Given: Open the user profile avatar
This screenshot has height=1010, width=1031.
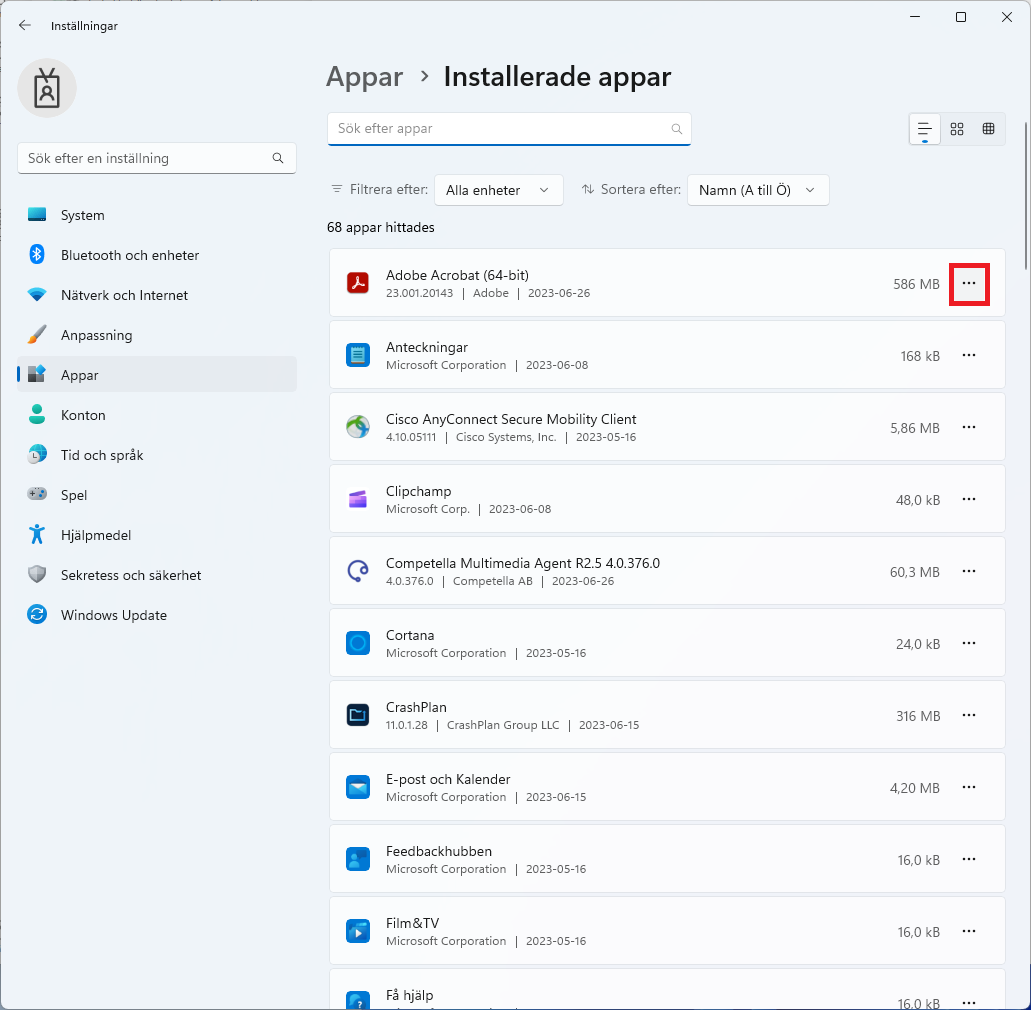Looking at the screenshot, I should click(x=47, y=88).
